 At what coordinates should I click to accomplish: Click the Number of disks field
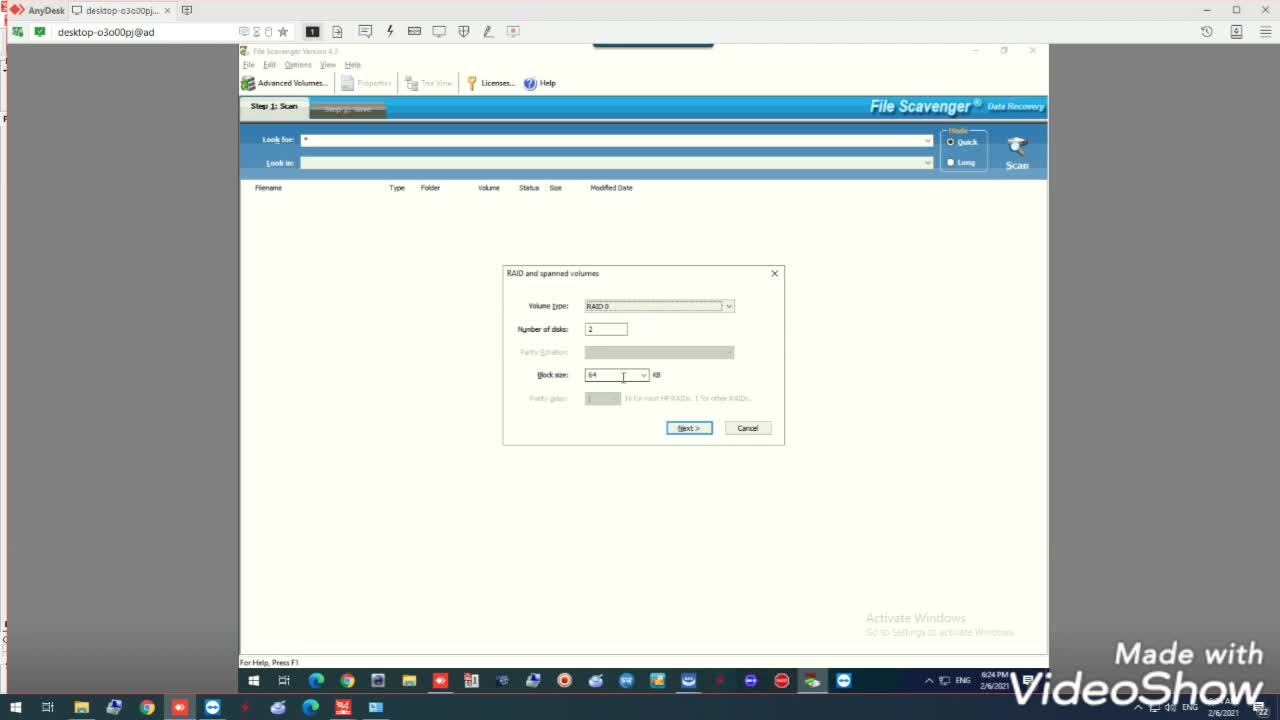tap(606, 329)
